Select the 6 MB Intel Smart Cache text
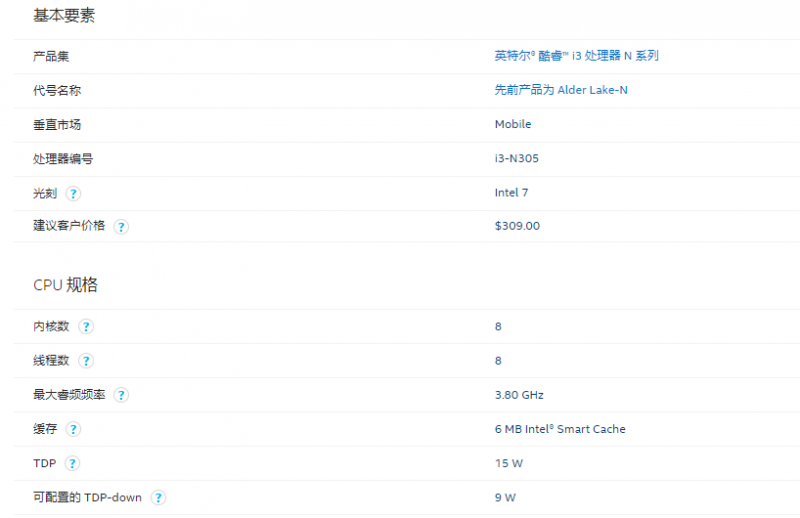 560,429
